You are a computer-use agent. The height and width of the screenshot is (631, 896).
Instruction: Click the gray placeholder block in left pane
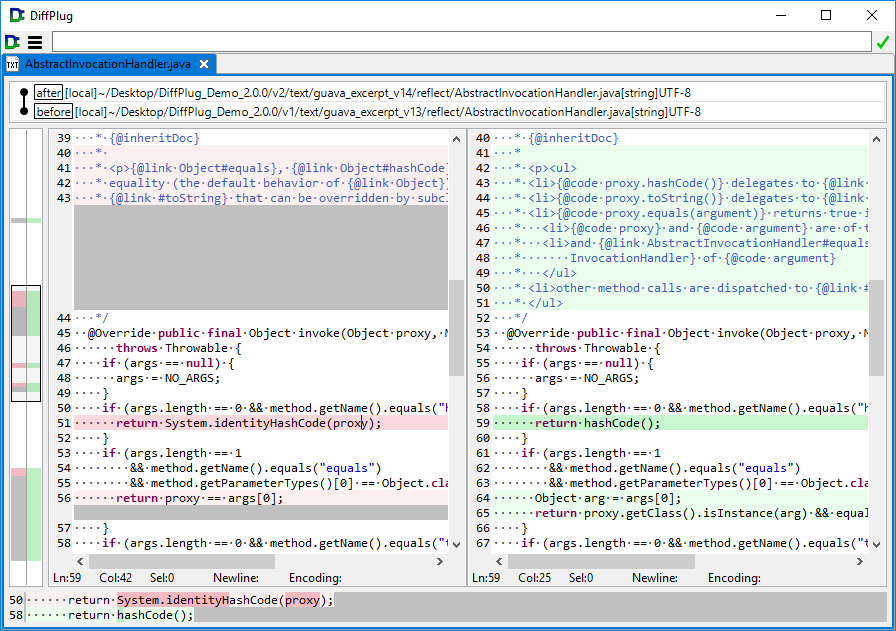[x=261, y=258]
